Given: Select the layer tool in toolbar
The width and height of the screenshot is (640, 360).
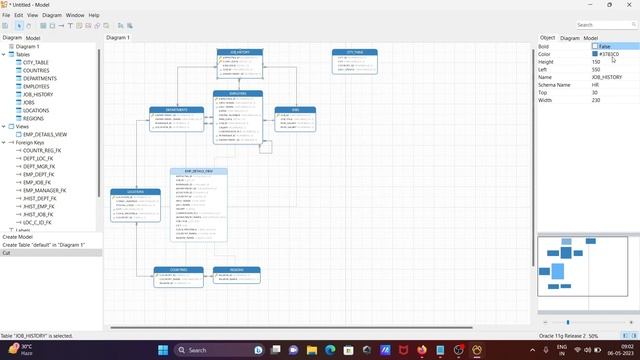Looking at the screenshot, I should click(106, 26).
